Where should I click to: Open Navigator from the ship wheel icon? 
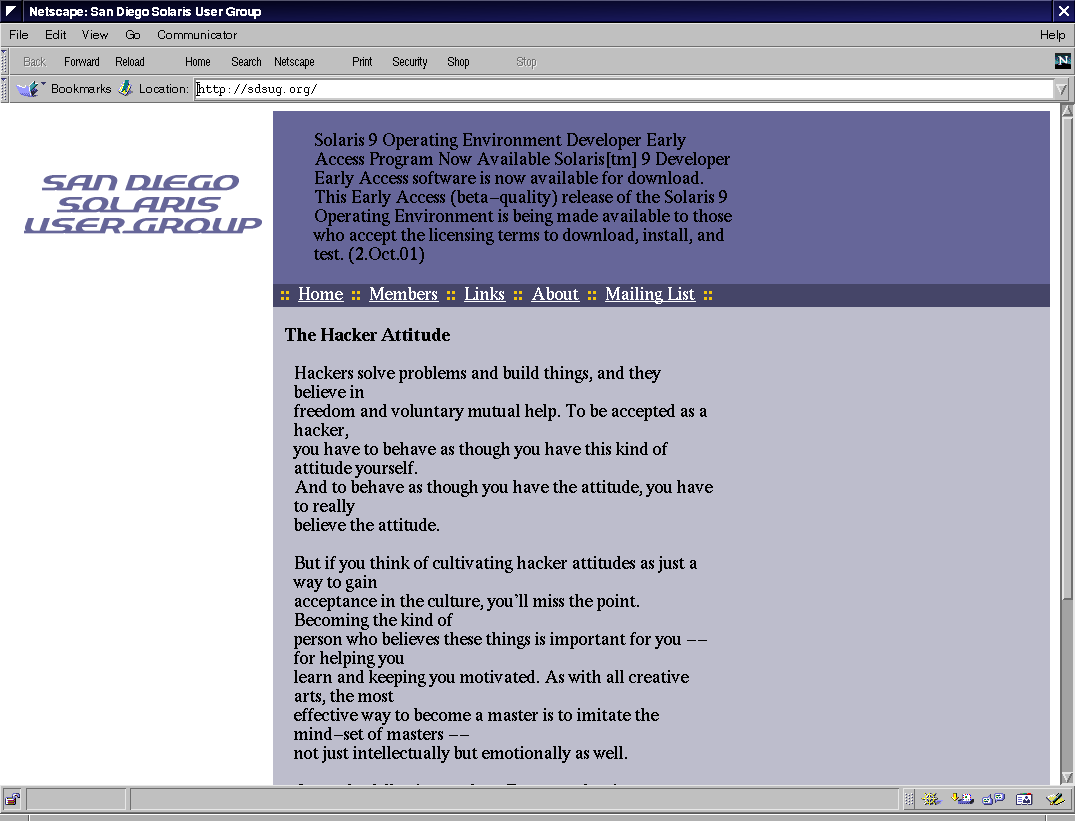[x=930, y=798]
